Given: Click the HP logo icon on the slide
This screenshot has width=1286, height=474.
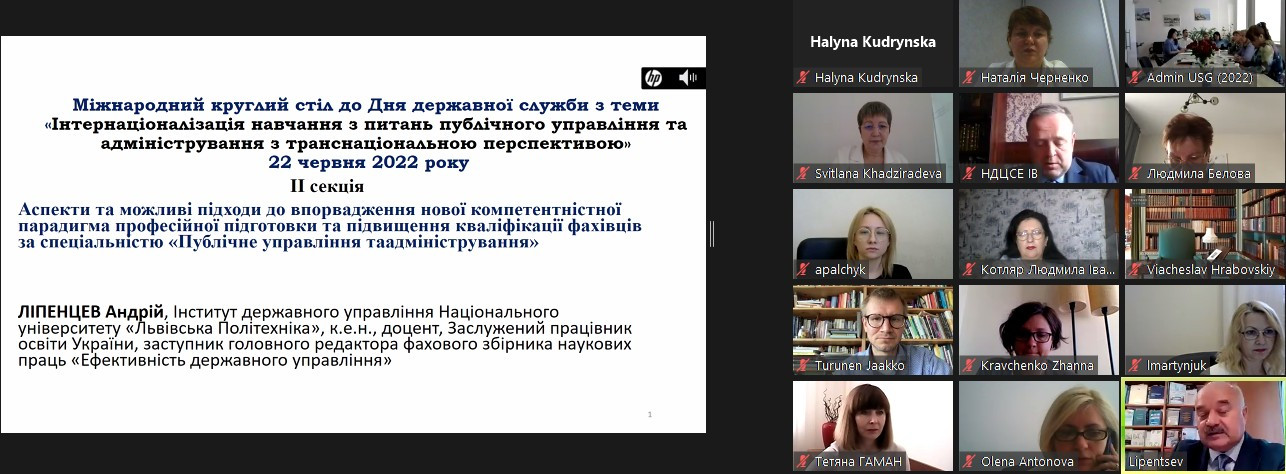Looking at the screenshot, I should (x=653, y=78).
